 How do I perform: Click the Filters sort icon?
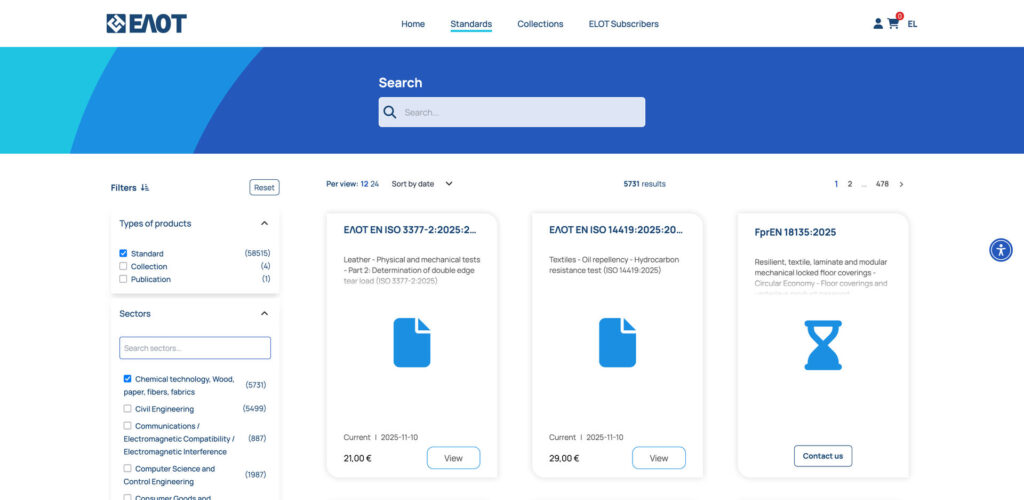tap(145, 188)
